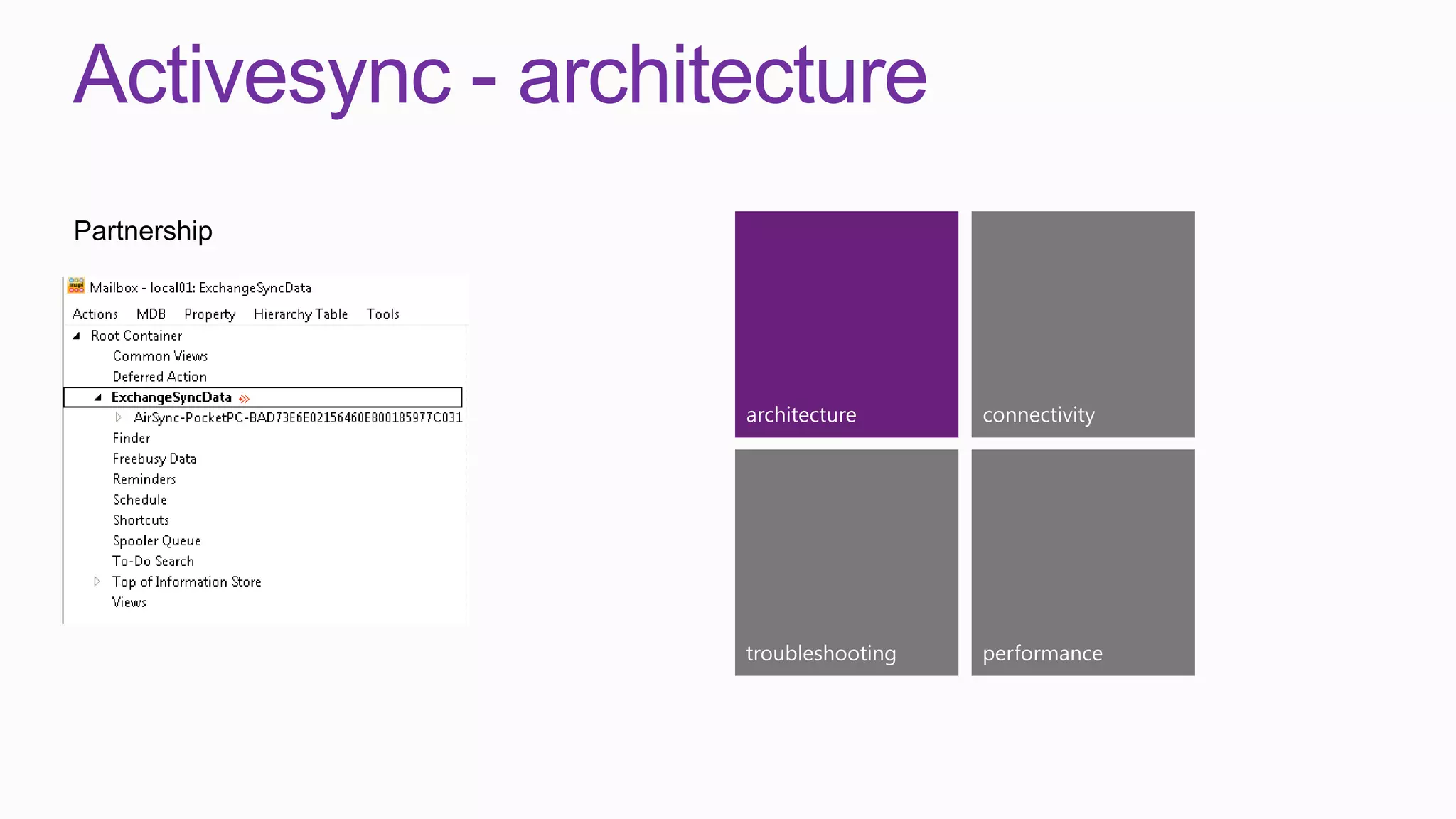Open the Tools menu
Viewport: 1456px width, 819px height.
tap(382, 314)
